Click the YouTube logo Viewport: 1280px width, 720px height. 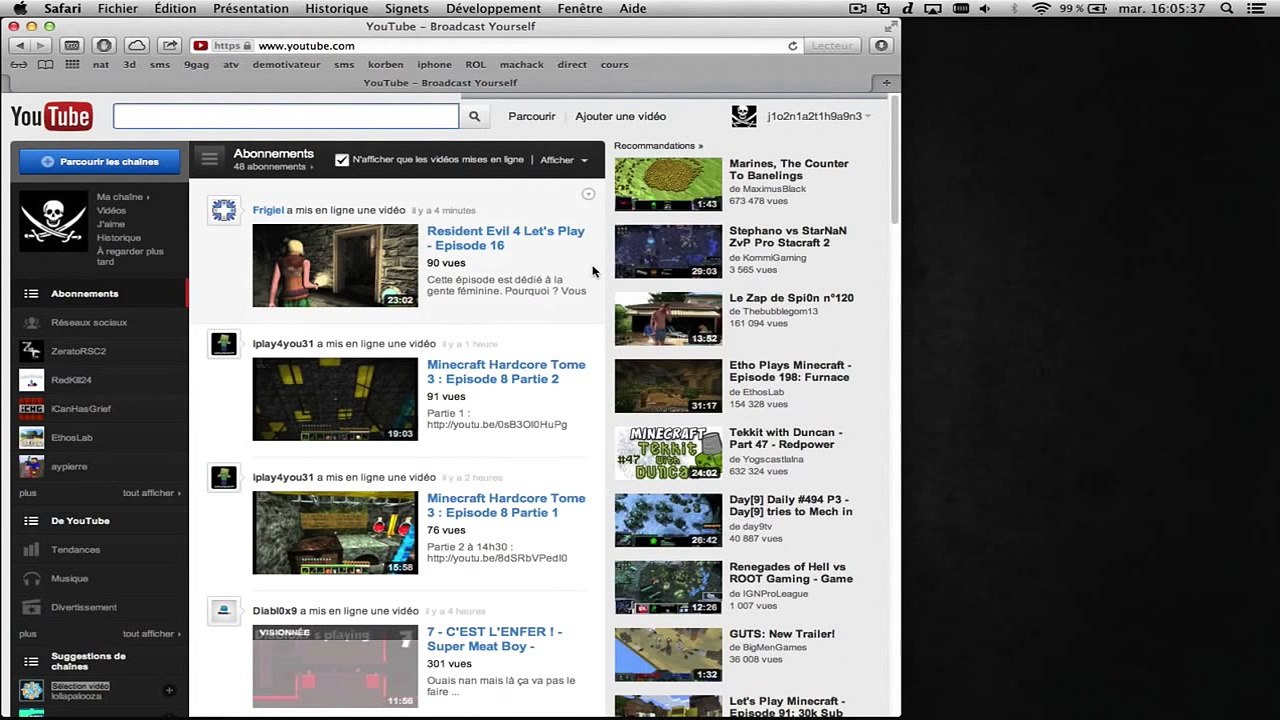(x=52, y=117)
